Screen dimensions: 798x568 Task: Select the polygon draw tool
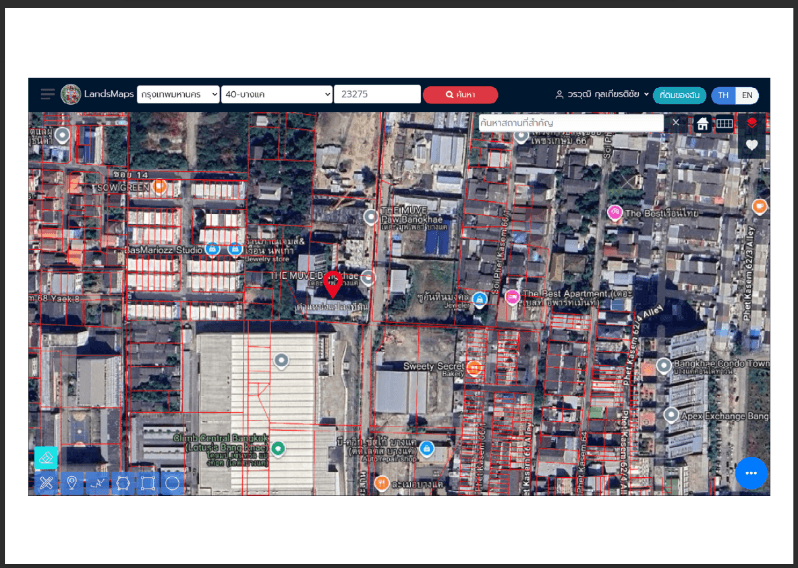[x=123, y=483]
